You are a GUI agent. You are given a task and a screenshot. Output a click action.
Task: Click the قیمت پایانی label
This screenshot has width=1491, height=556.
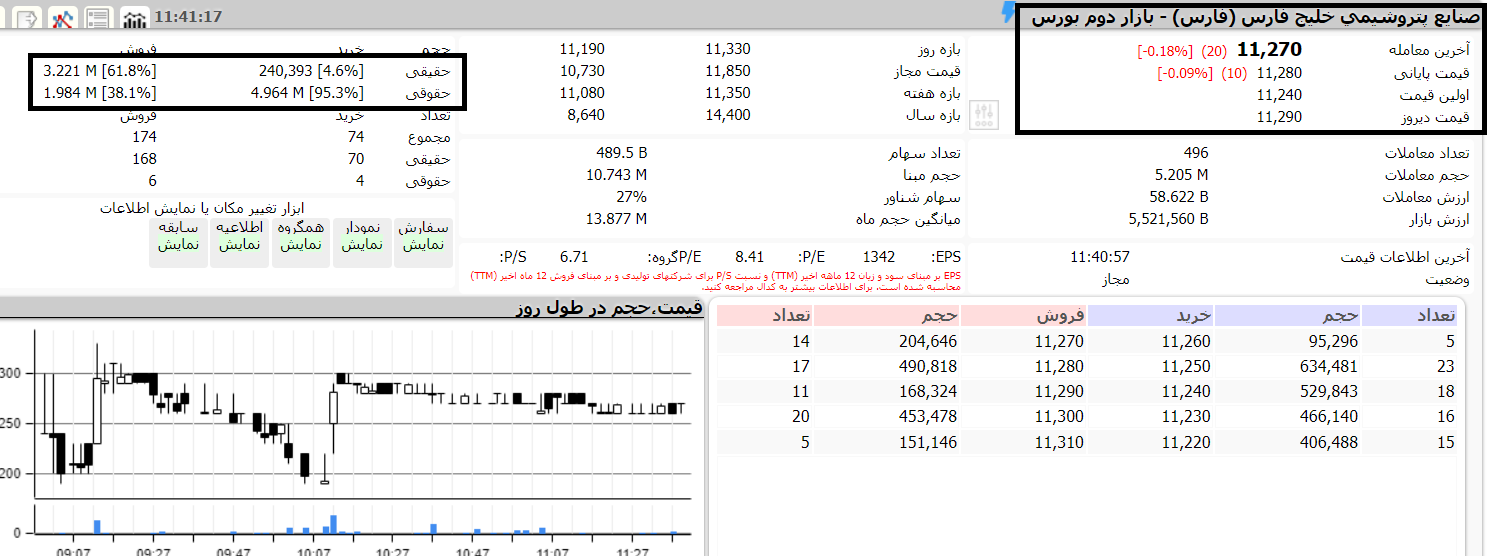1433,73
